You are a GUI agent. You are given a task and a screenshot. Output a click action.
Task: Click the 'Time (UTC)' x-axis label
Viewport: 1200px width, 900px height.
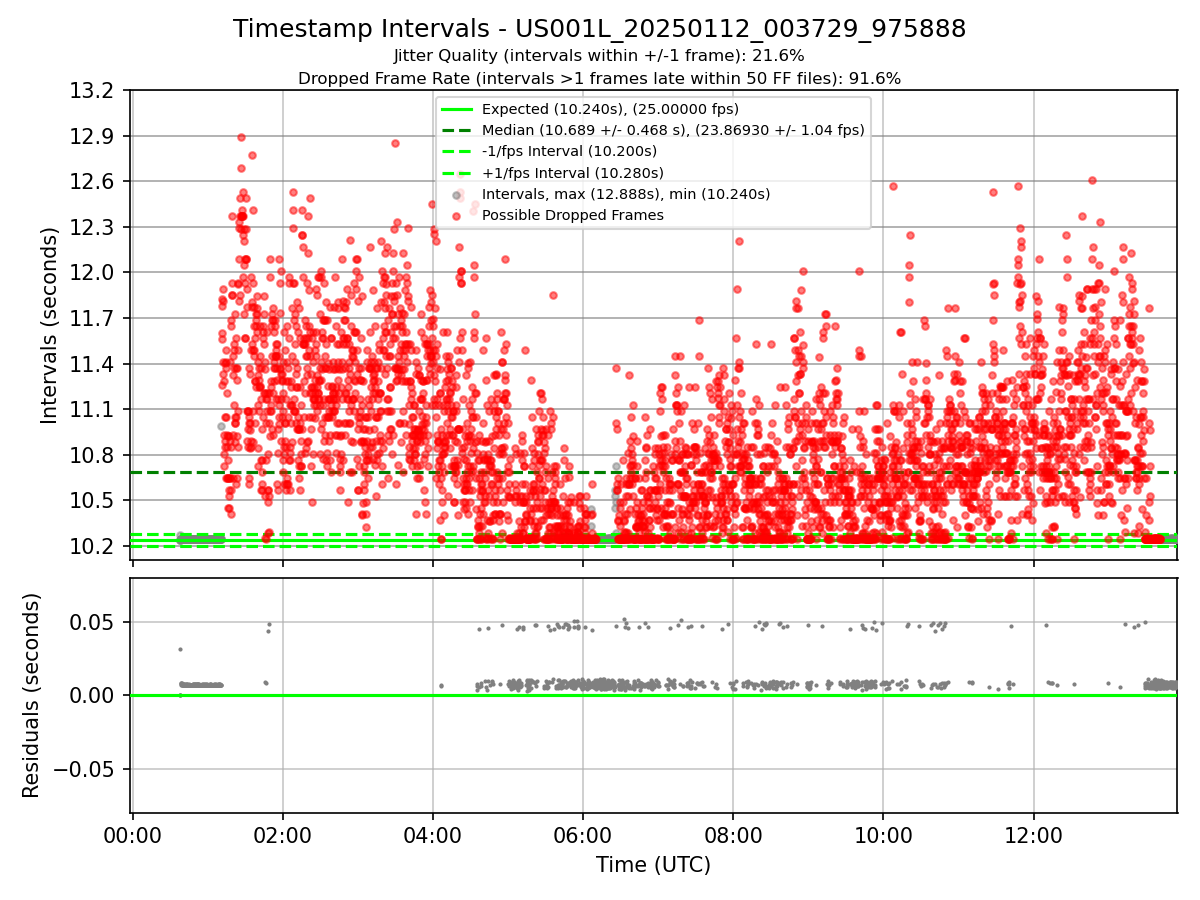(x=653, y=865)
